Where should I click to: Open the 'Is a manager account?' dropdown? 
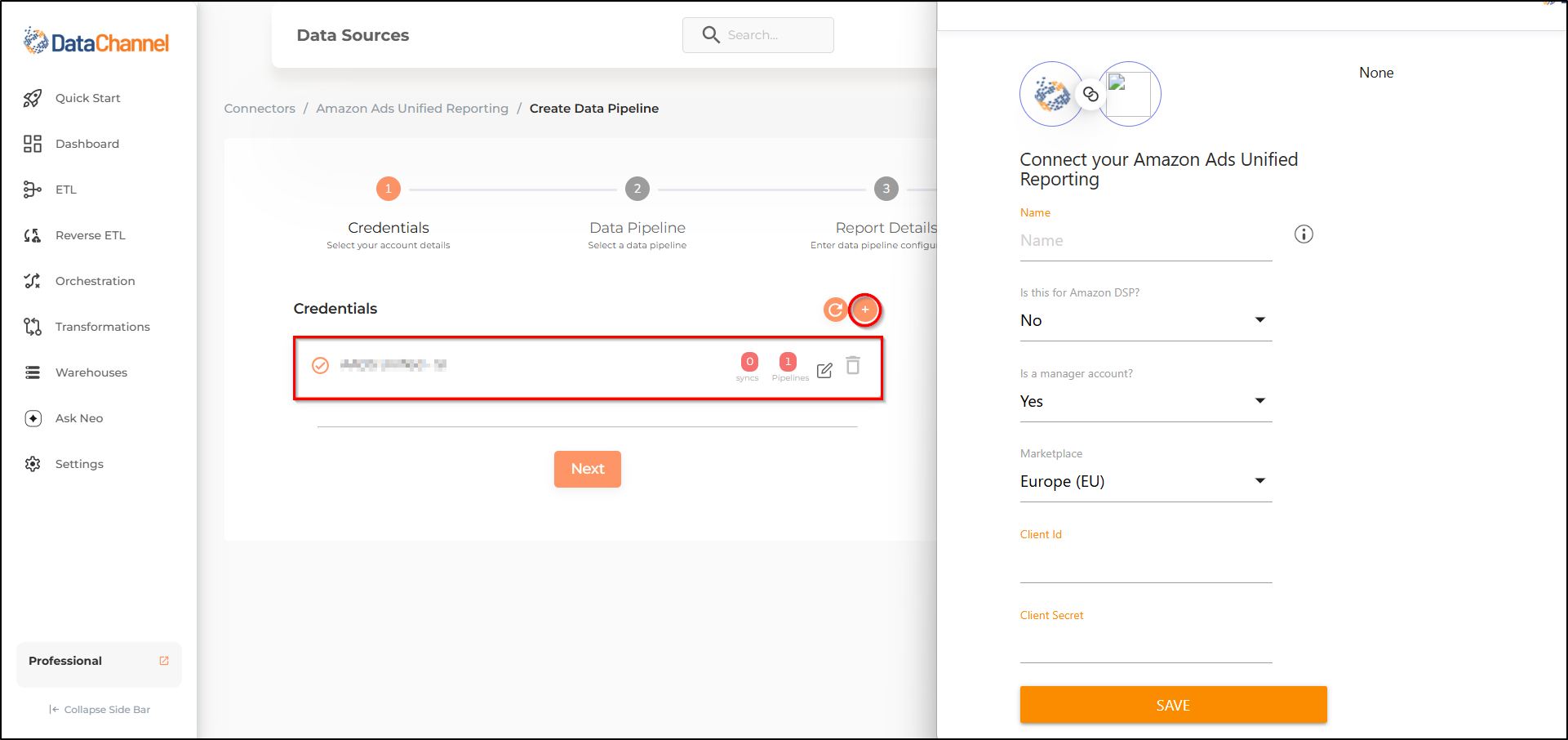(x=1146, y=401)
